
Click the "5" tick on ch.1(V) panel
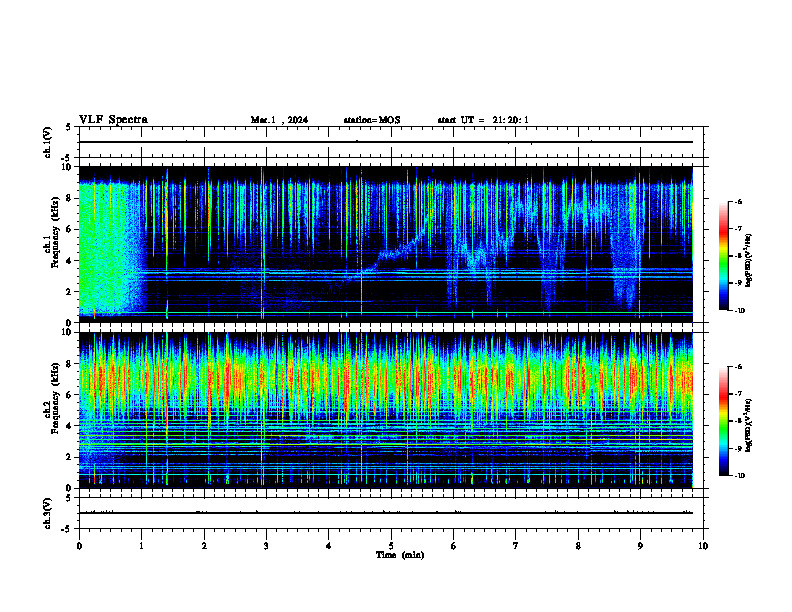[69, 127]
